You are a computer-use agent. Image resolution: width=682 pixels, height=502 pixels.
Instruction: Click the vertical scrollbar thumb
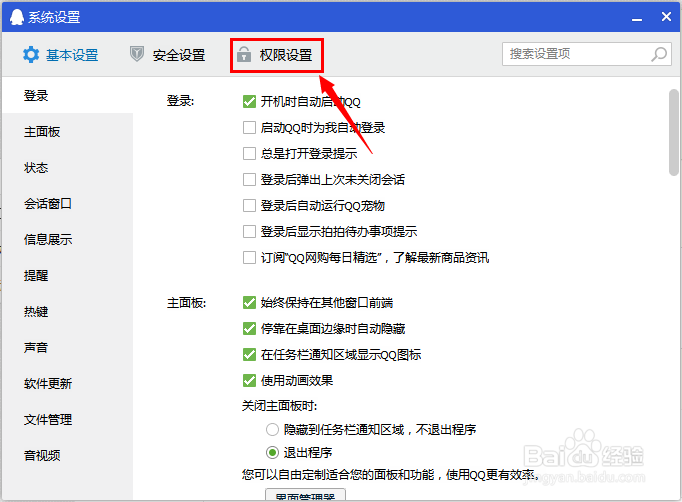674,132
